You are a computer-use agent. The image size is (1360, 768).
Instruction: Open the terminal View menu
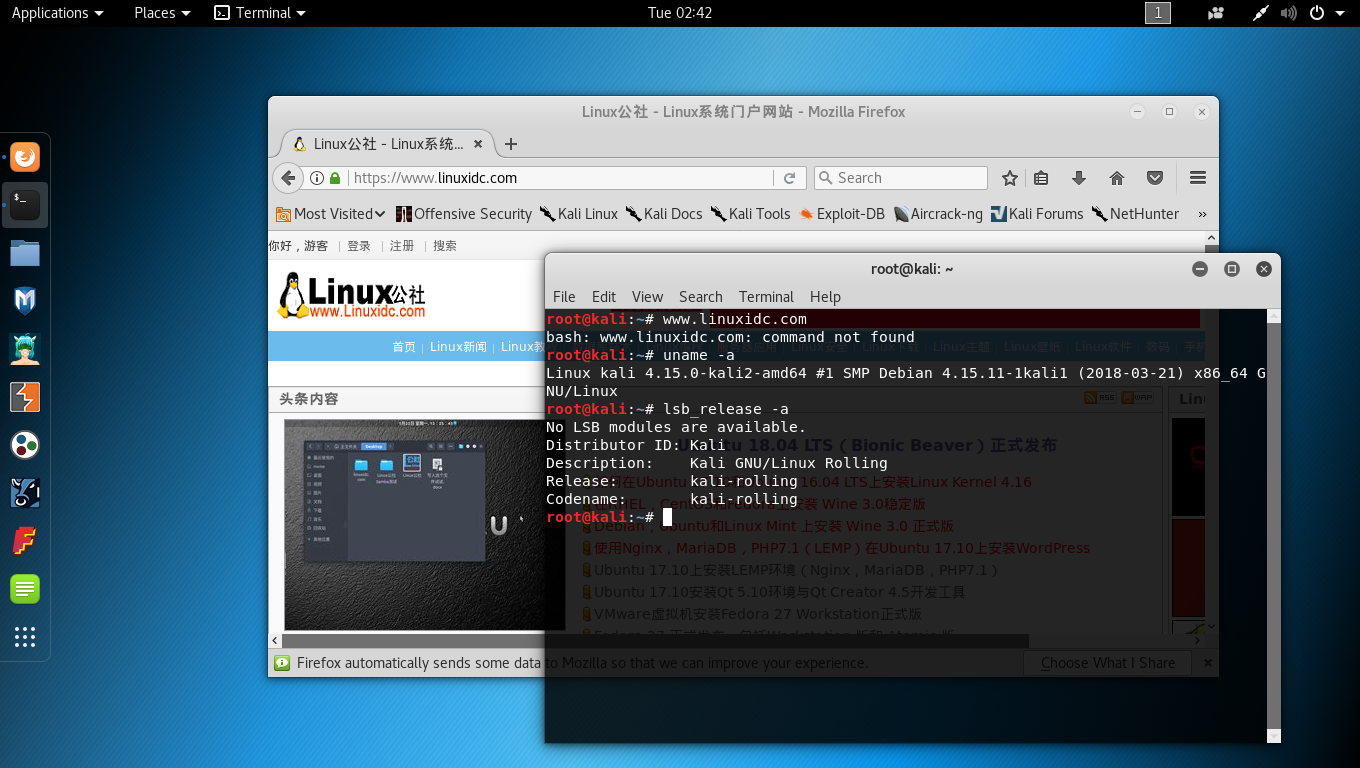(x=647, y=297)
